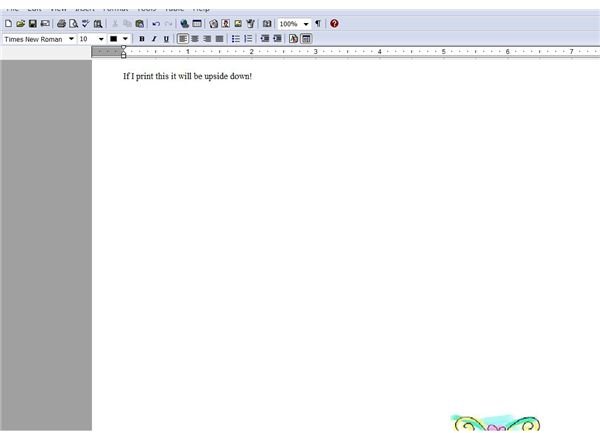Open the Help menu
This screenshot has width=600, height=433.
[201, 8]
